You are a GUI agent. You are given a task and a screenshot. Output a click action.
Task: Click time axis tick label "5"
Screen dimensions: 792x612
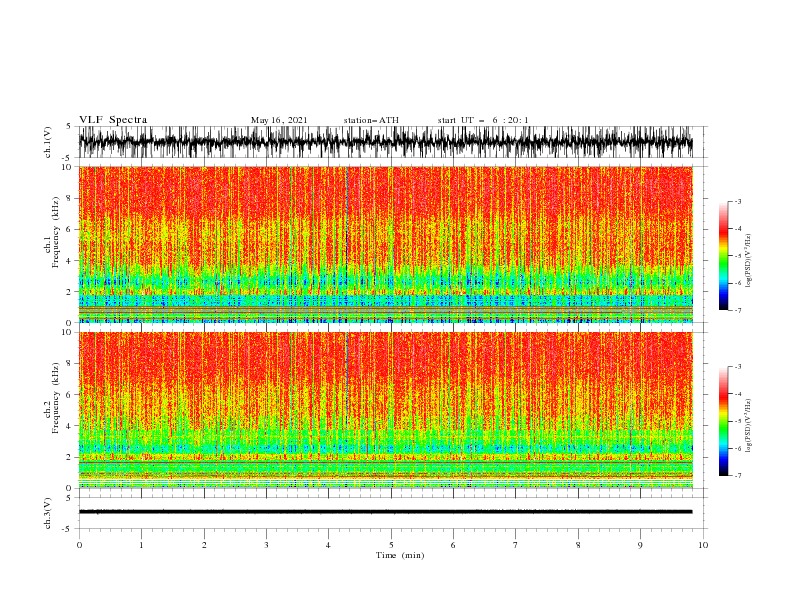[x=391, y=545]
